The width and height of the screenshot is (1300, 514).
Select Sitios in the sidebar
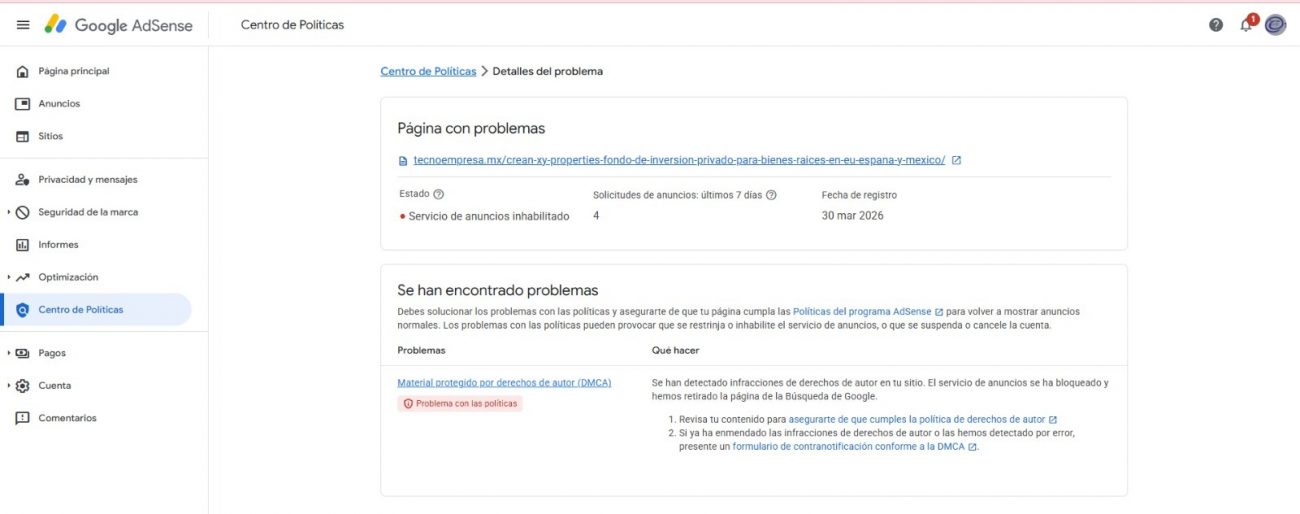pyautogui.click(x=50, y=136)
